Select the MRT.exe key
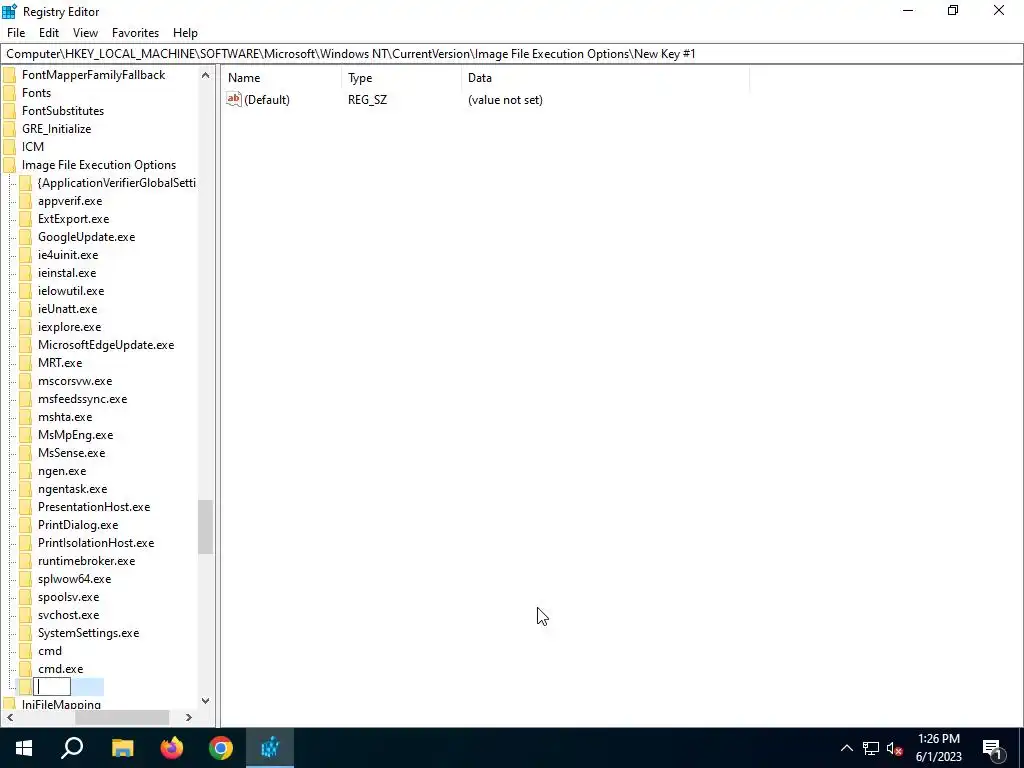The height and width of the screenshot is (768, 1024). pyautogui.click(x=60, y=363)
